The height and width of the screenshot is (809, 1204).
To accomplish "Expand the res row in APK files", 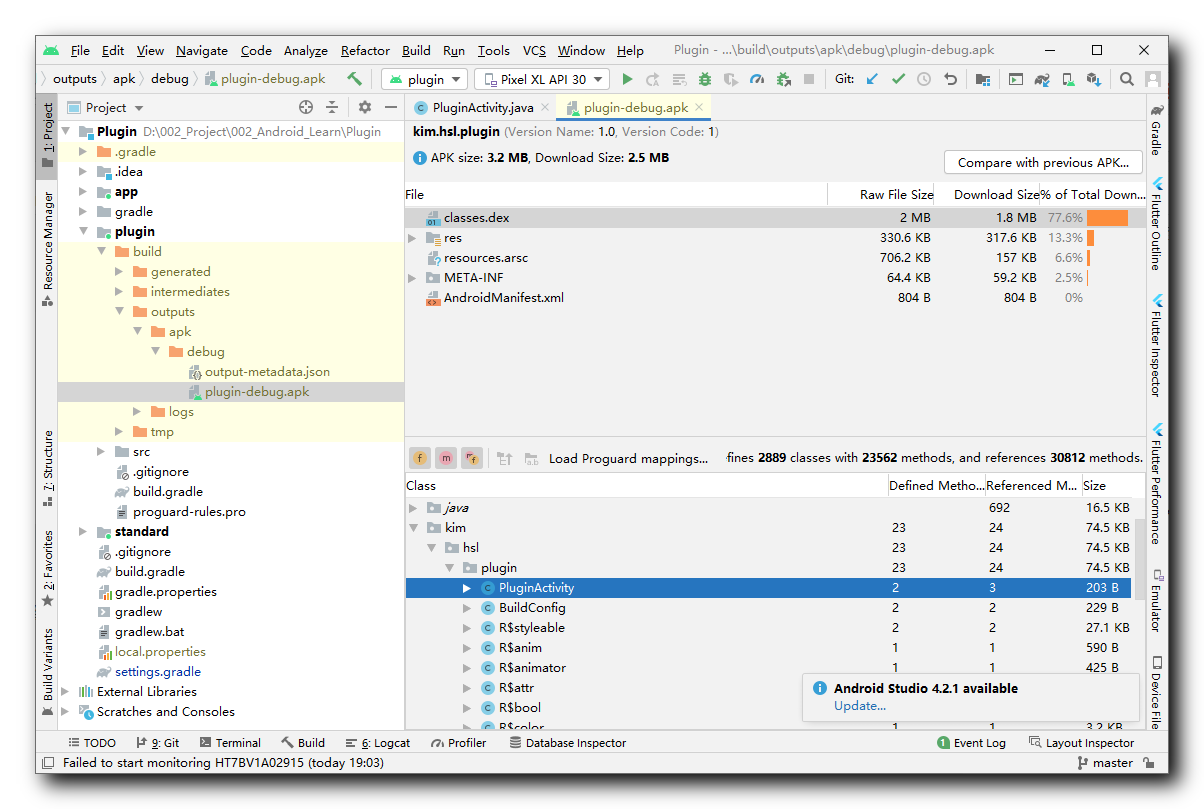I will click(x=412, y=238).
